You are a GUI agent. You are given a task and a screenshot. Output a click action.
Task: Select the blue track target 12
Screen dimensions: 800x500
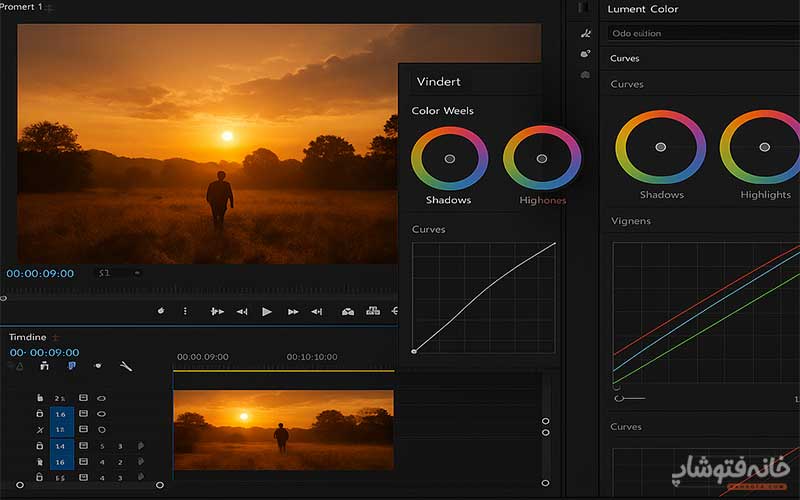62,430
